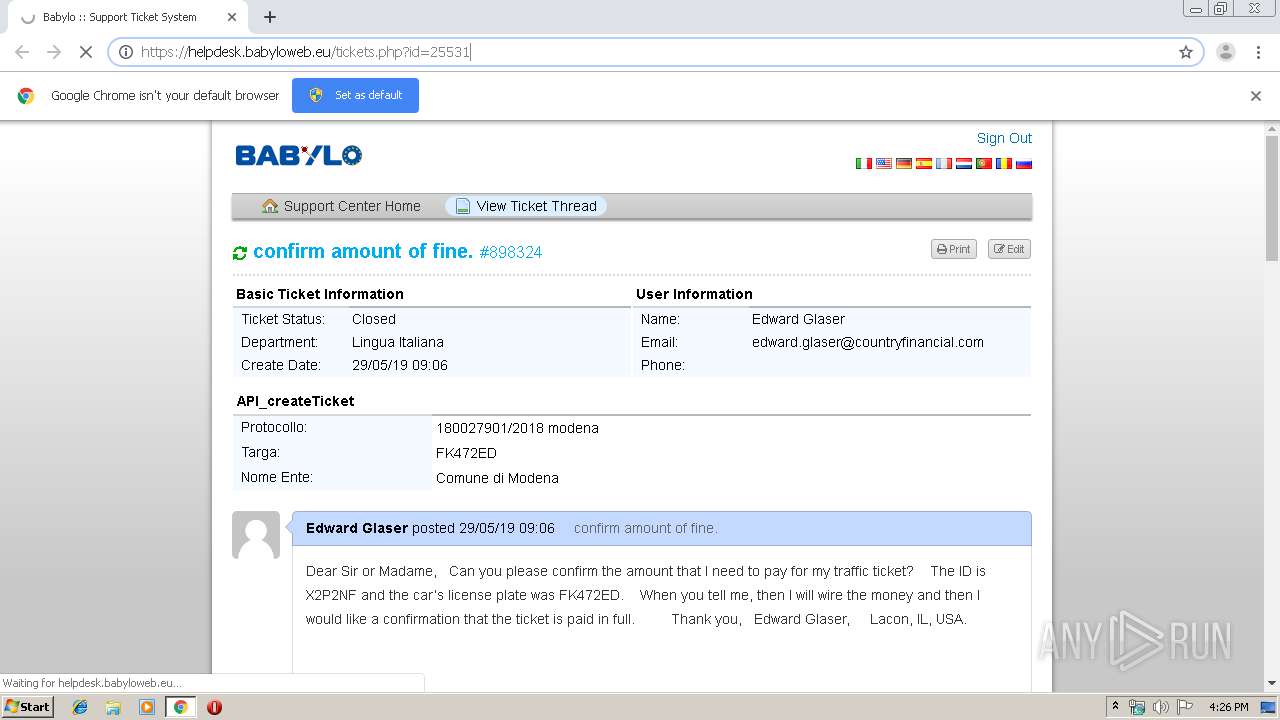Show hidden system tray icons
Viewport: 1280px width, 720px height.
click(x=1116, y=707)
